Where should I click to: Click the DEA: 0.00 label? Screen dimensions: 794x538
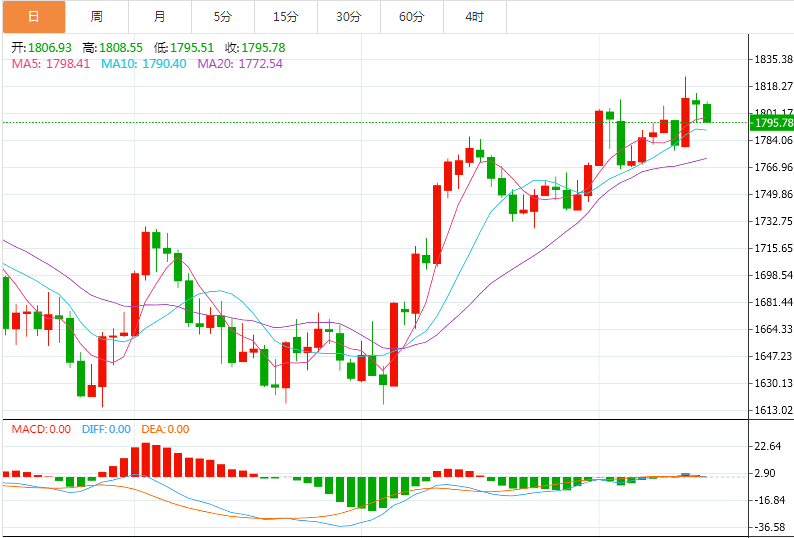click(165, 430)
